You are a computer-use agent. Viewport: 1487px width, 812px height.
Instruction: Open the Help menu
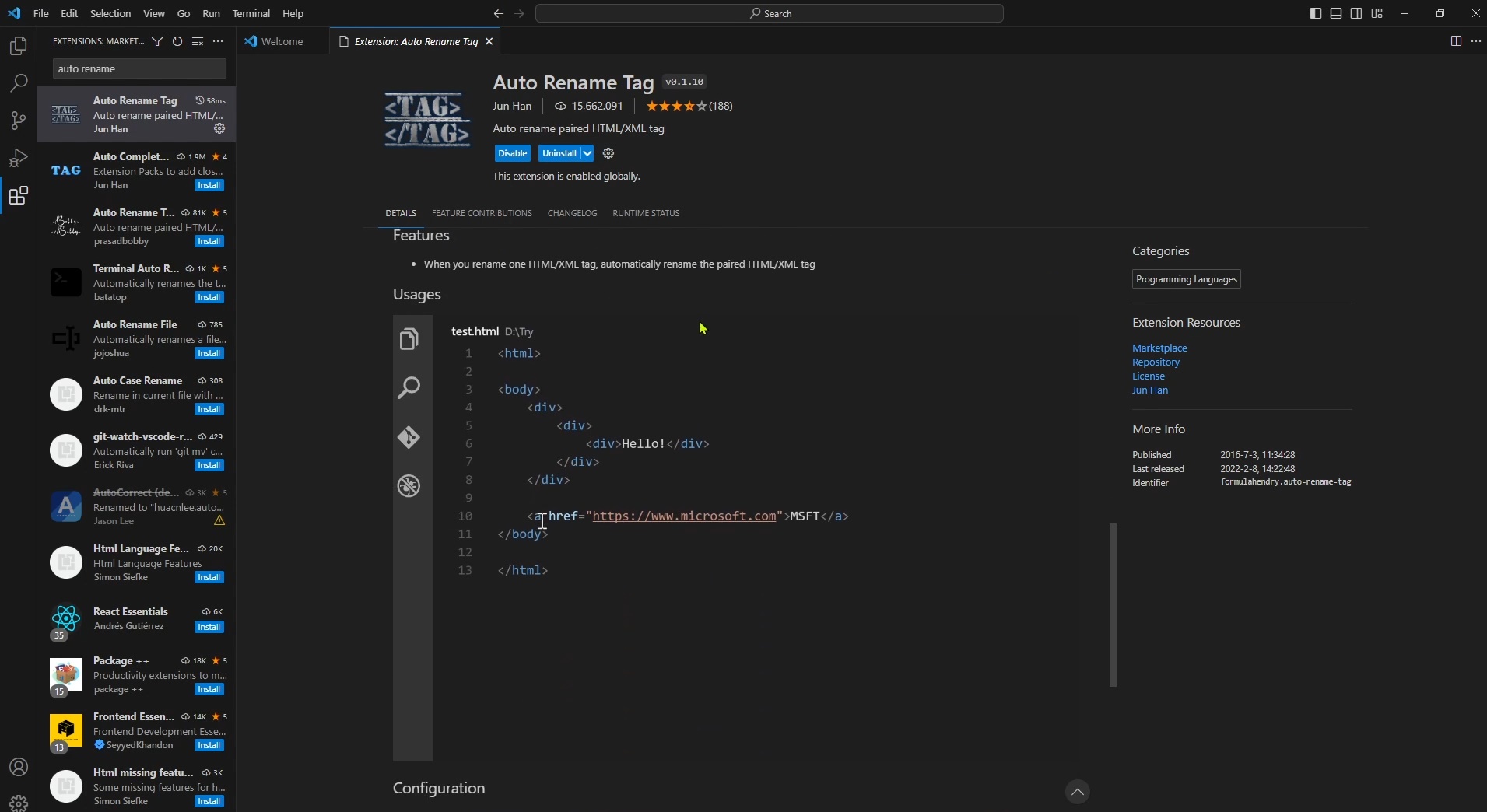(x=293, y=13)
